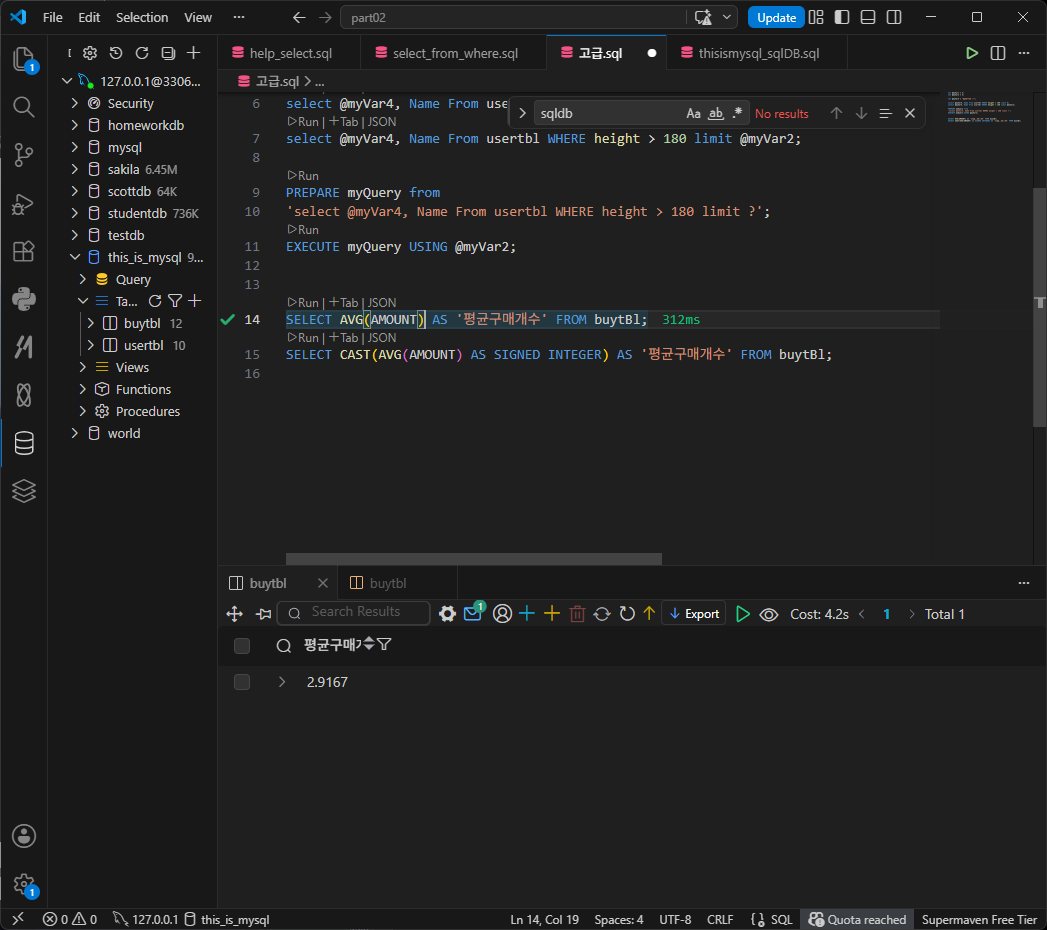Check the row checkbox for 2.9167
The width and height of the screenshot is (1047, 930).
[242, 682]
